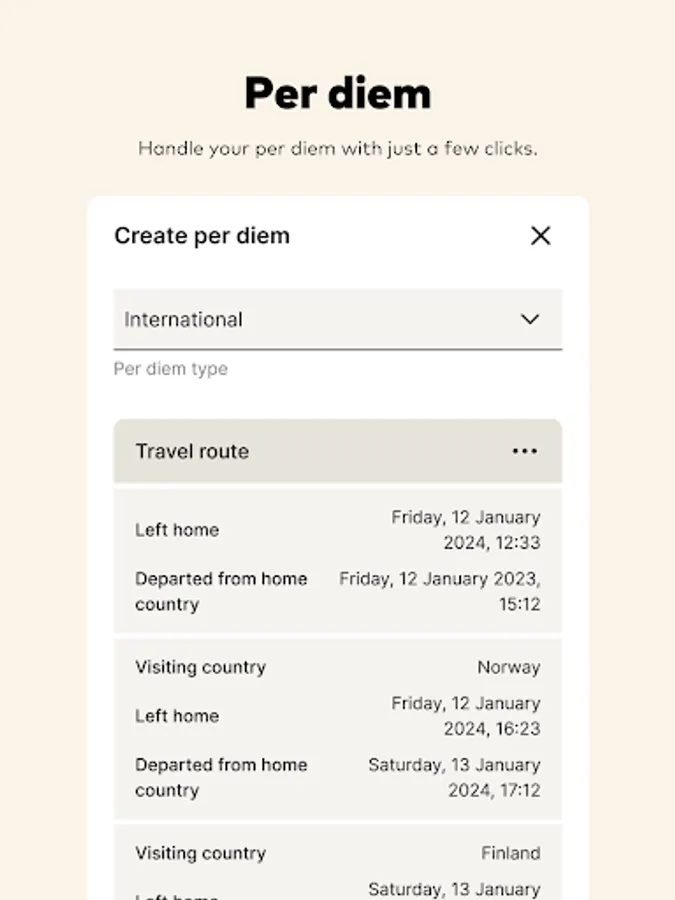Viewport: 675px width, 900px height.
Task: Click the Travel route card header
Action: coord(191,451)
